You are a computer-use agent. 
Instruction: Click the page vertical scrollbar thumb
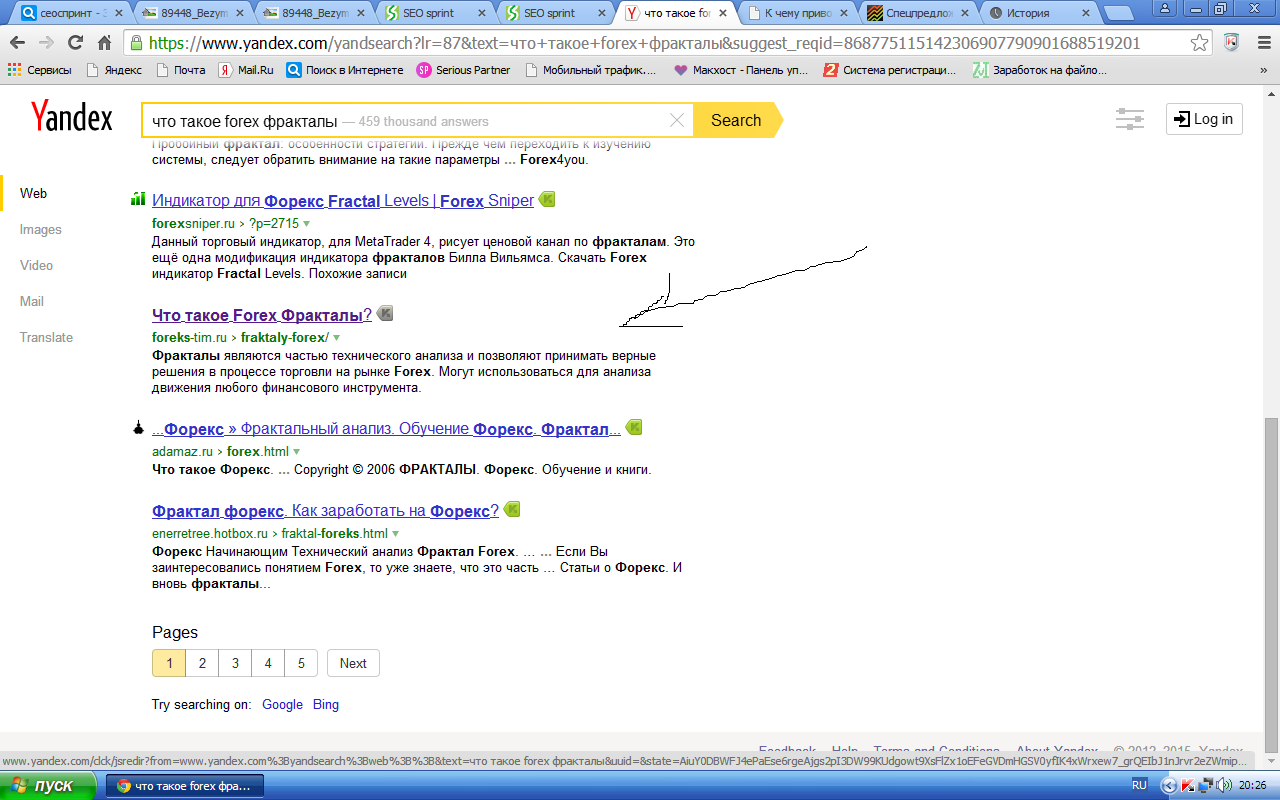tap(1272, 584)
